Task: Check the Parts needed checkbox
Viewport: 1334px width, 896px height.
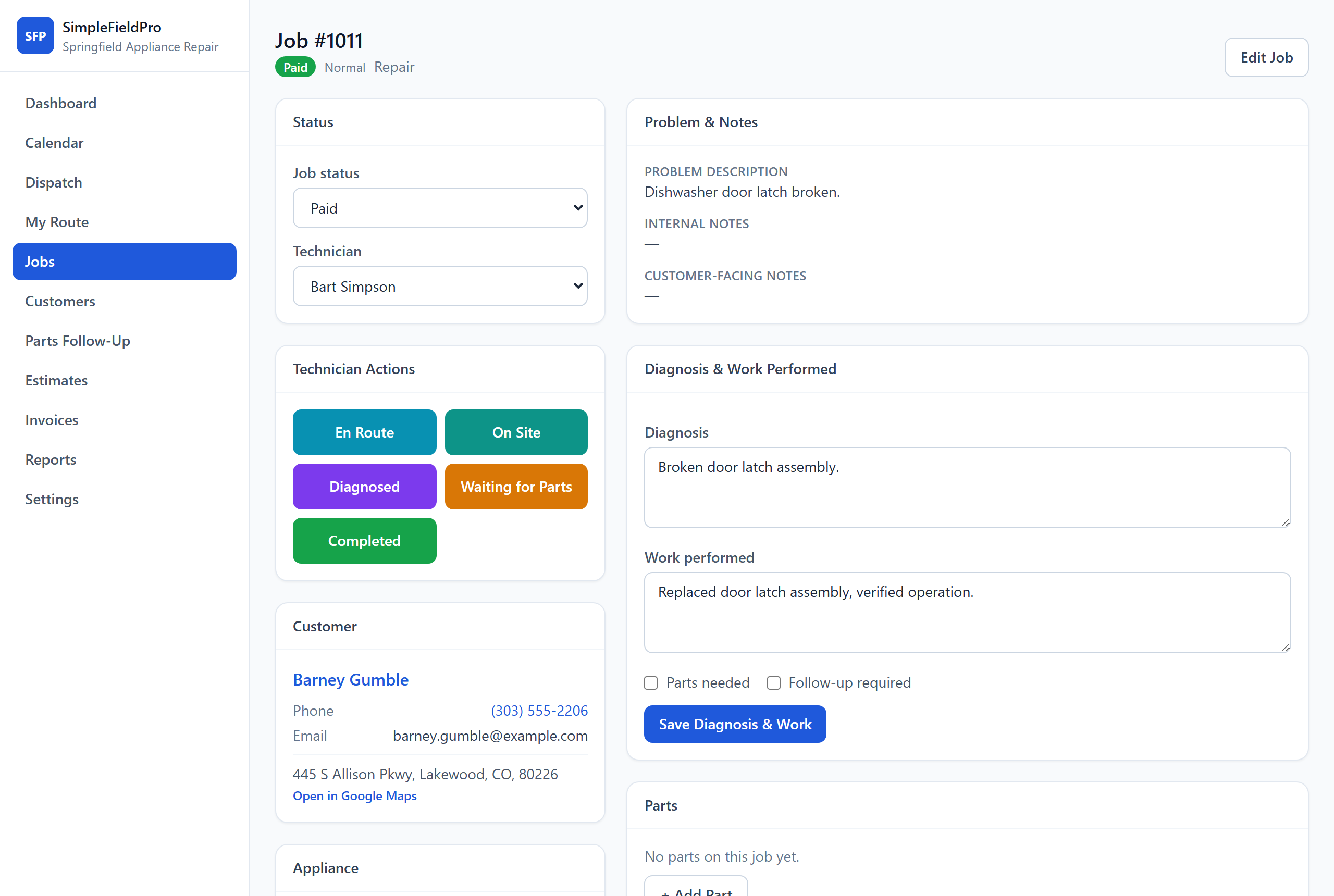Action: coord(651,683)
